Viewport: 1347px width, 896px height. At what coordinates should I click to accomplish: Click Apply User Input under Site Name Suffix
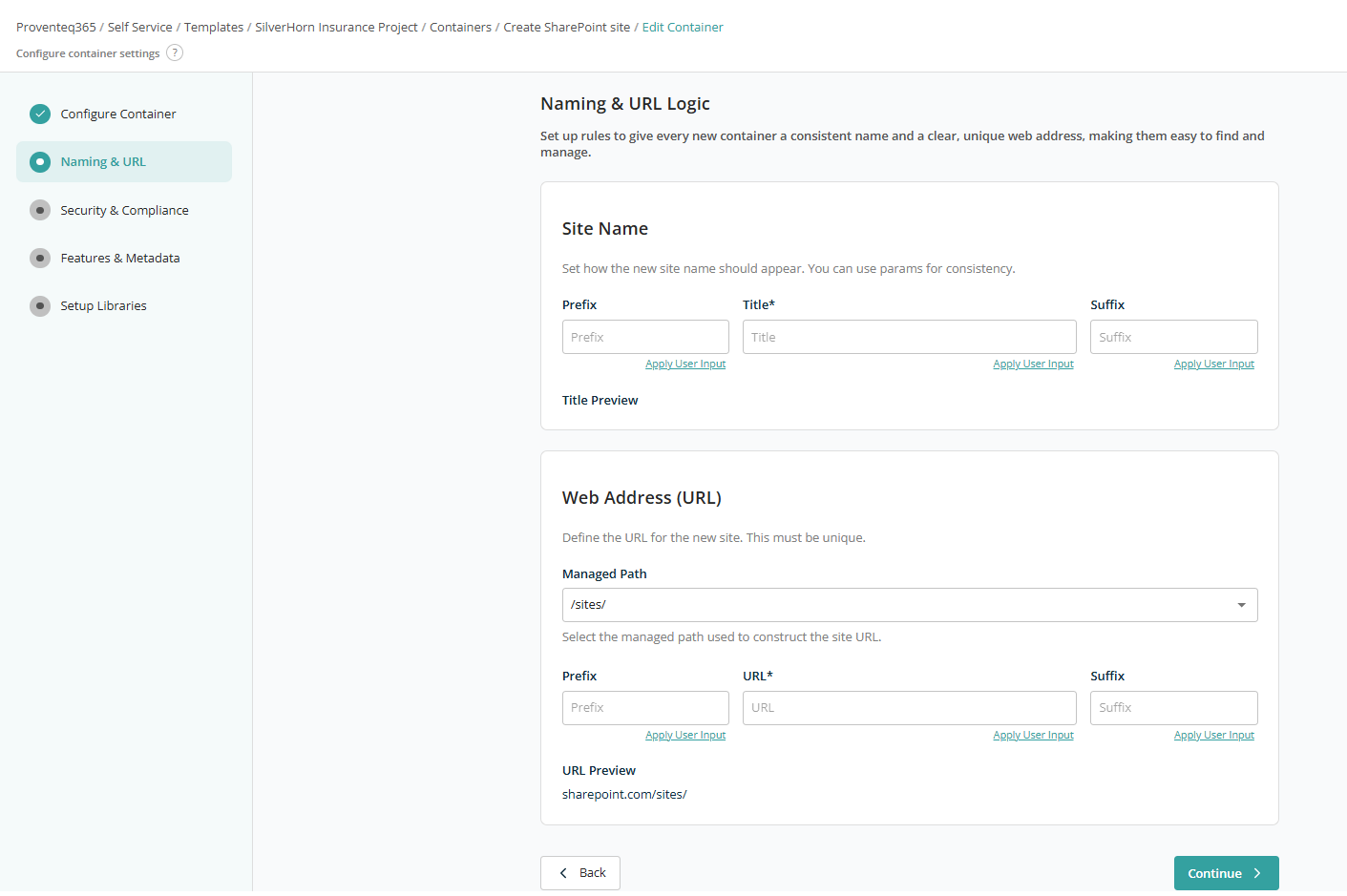click(x=1214, y=365)
